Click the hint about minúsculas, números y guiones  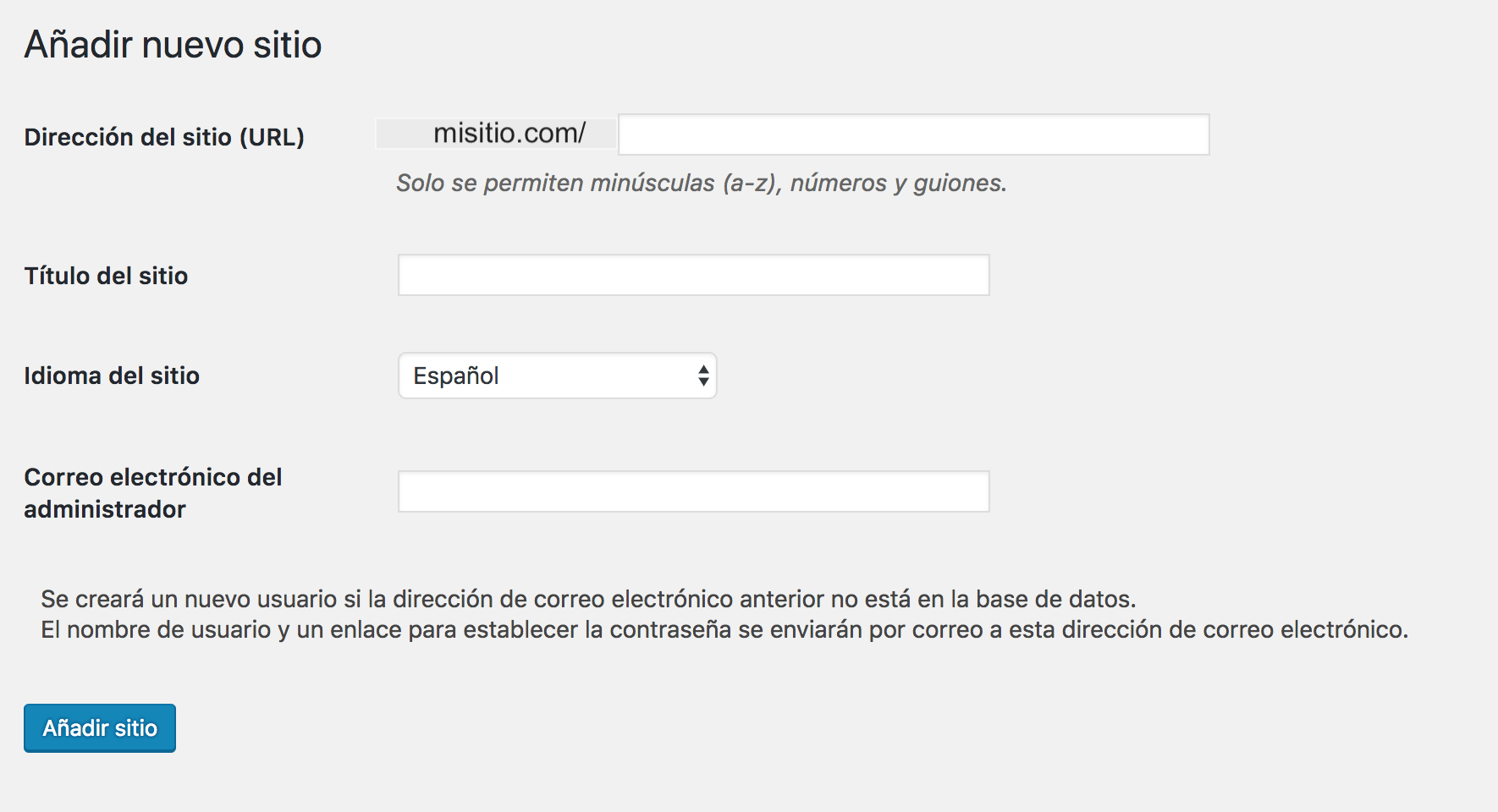point(701,183)
